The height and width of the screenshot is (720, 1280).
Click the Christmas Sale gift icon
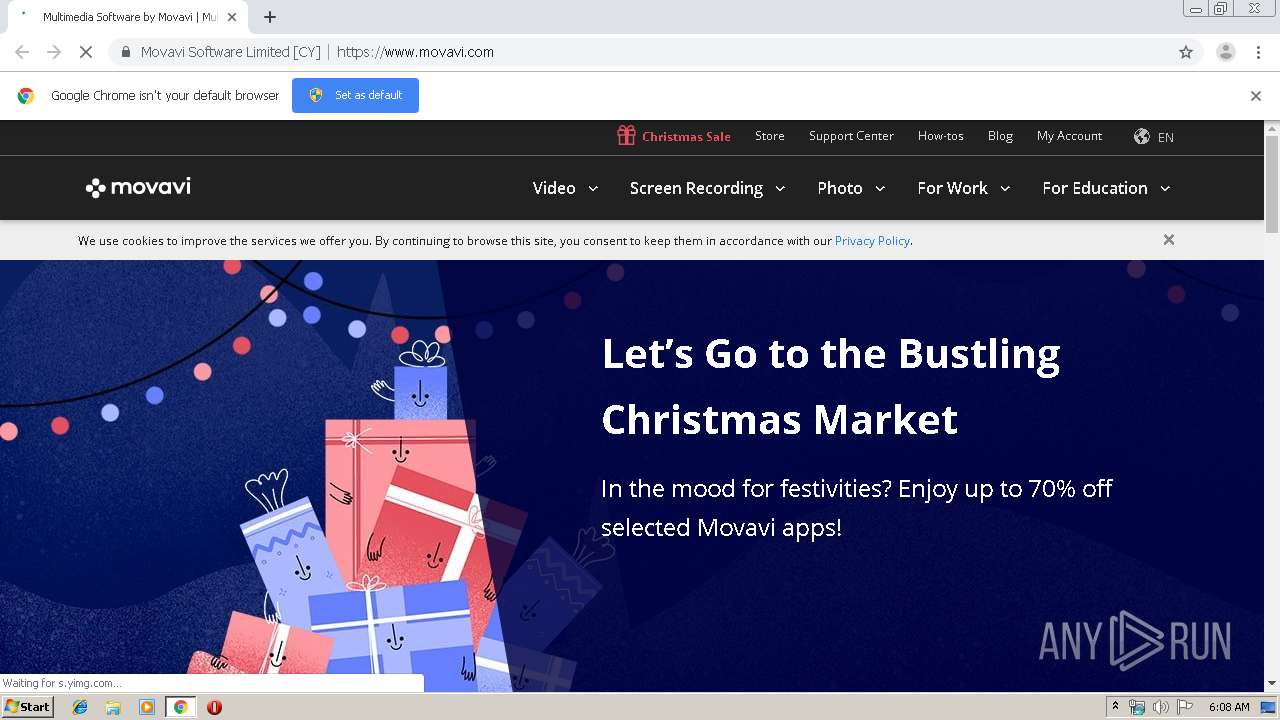[626, 136]
